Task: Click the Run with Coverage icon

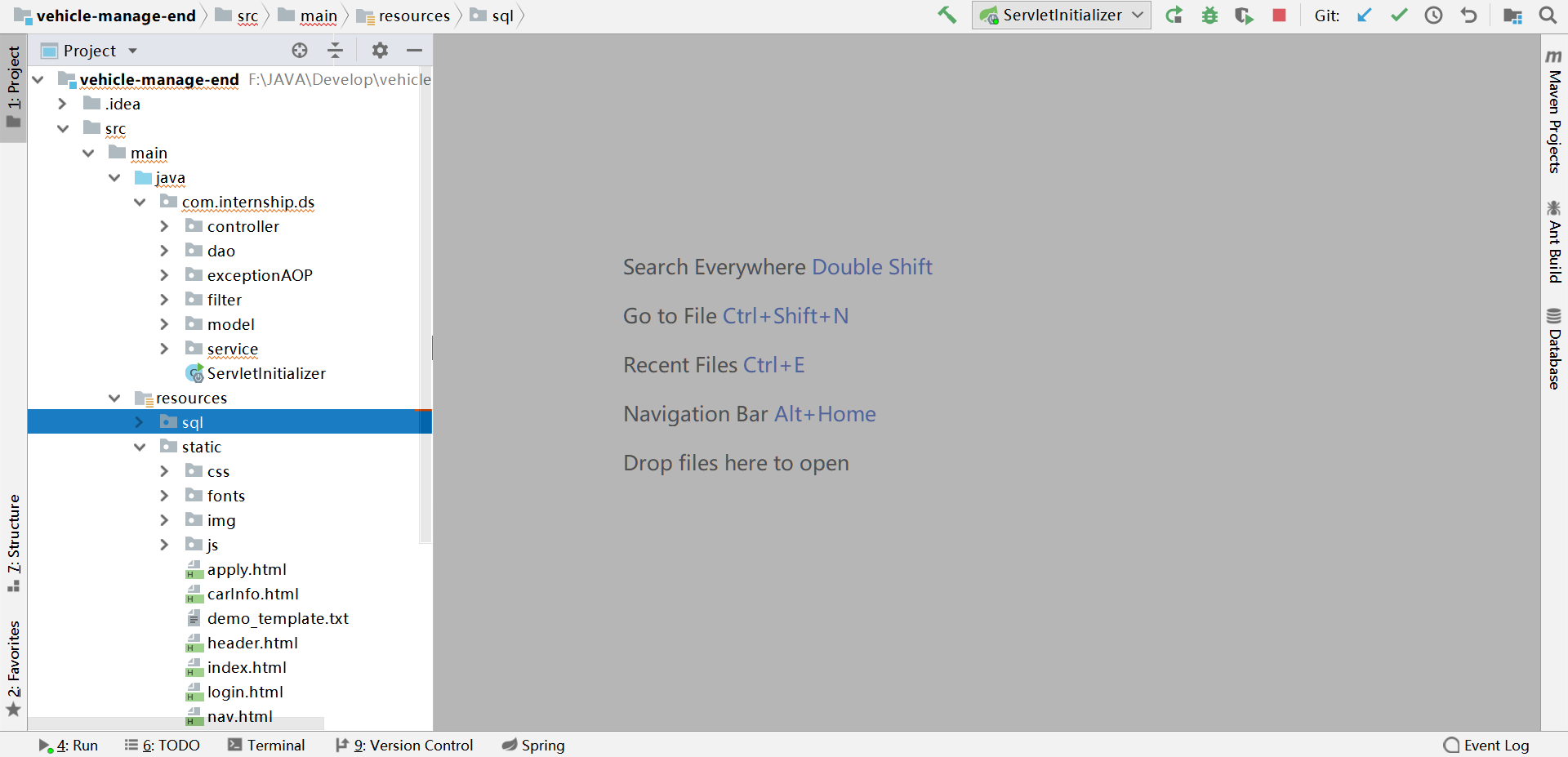Action: click(x=1244, y=15)
